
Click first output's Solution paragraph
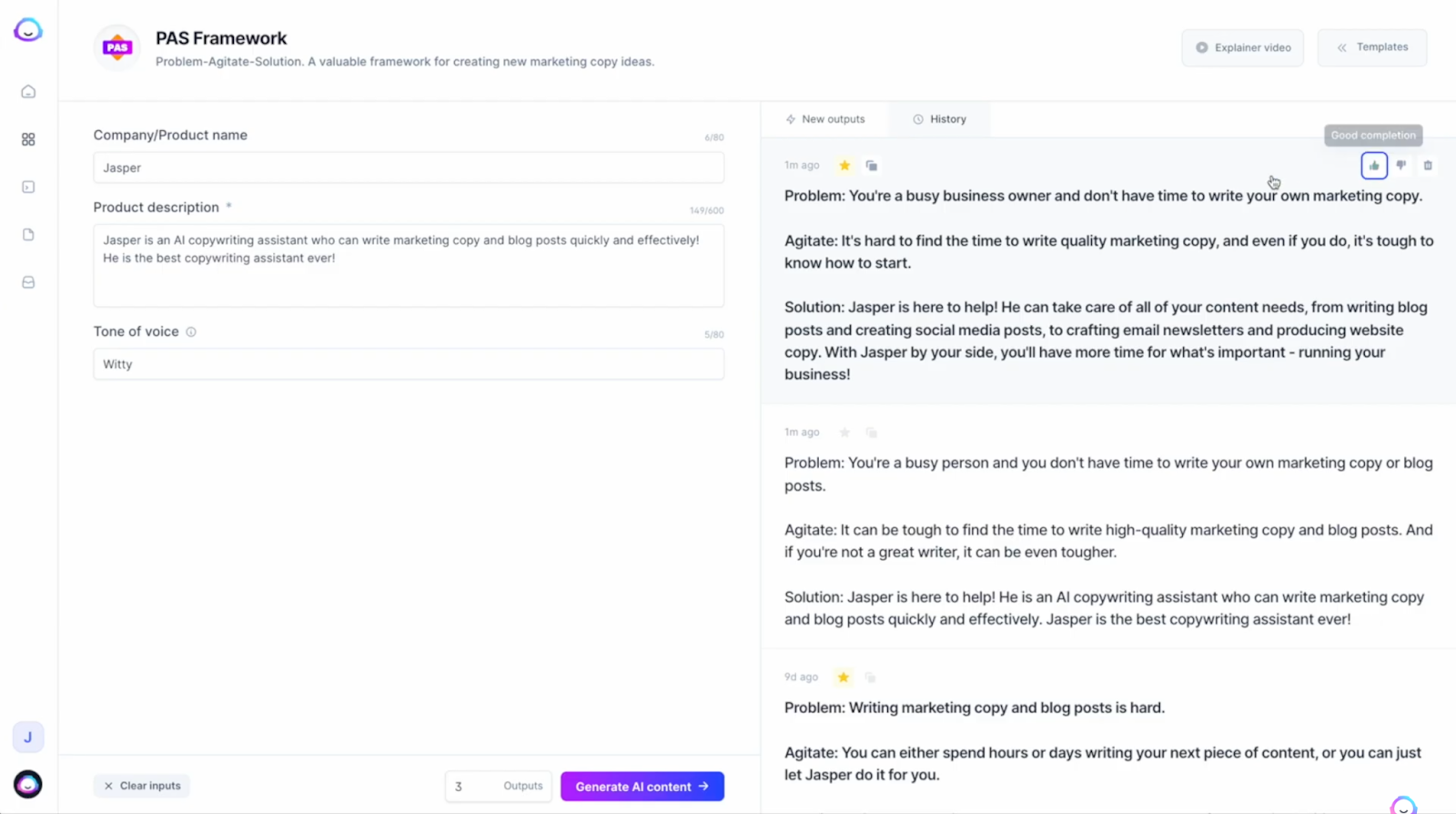click(1107, 341)
